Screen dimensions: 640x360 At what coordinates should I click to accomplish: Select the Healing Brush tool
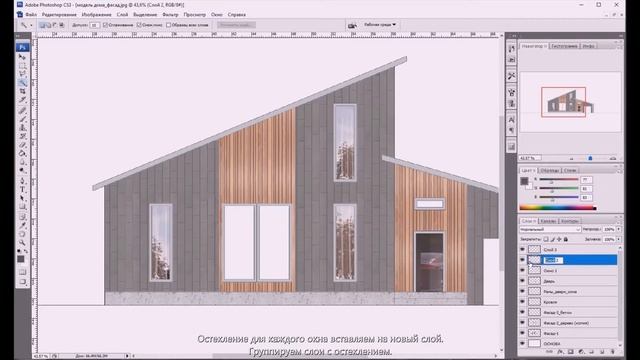(x=22, y=110)
